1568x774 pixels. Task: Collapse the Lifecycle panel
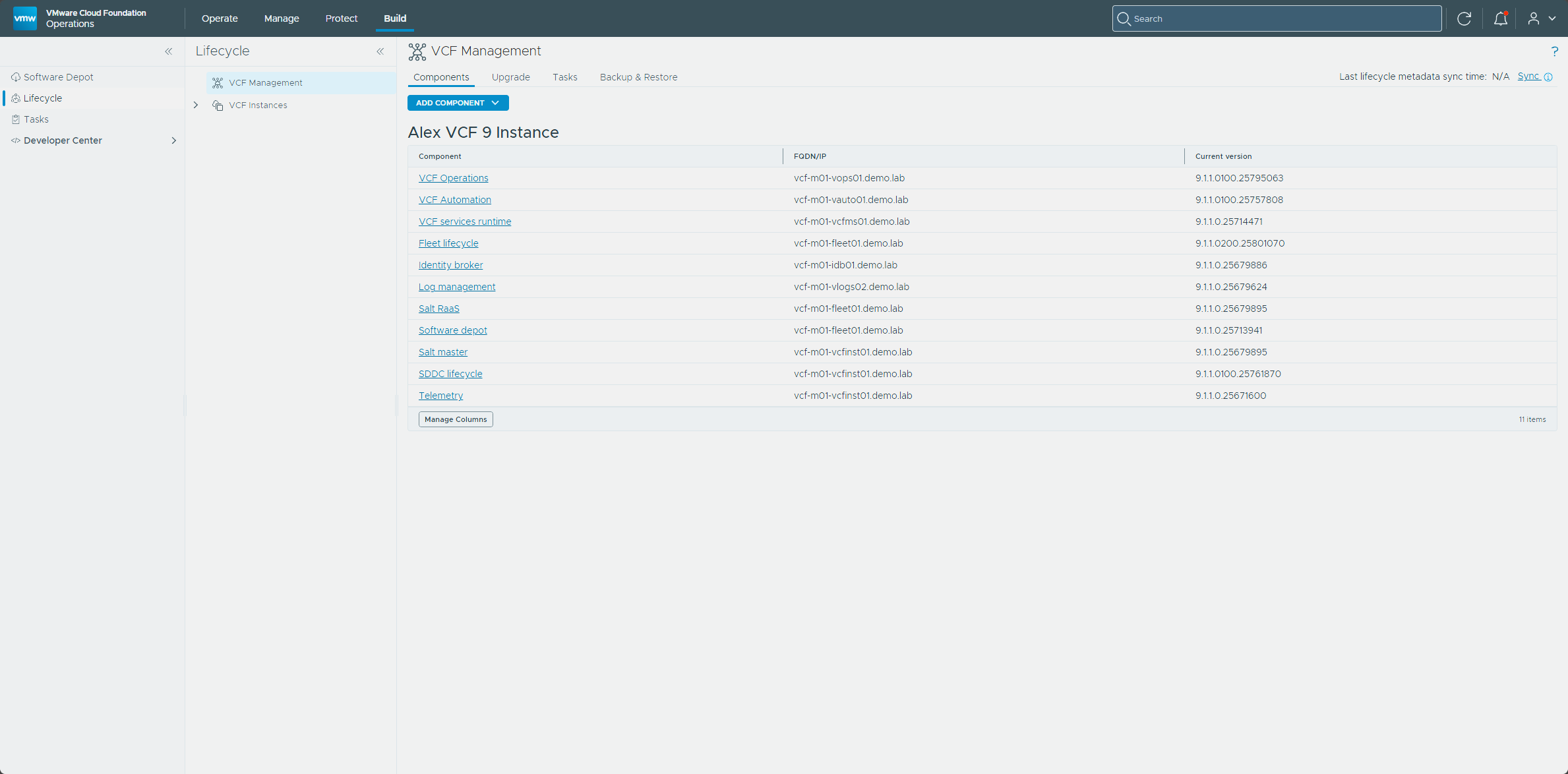tap(380, 51)
